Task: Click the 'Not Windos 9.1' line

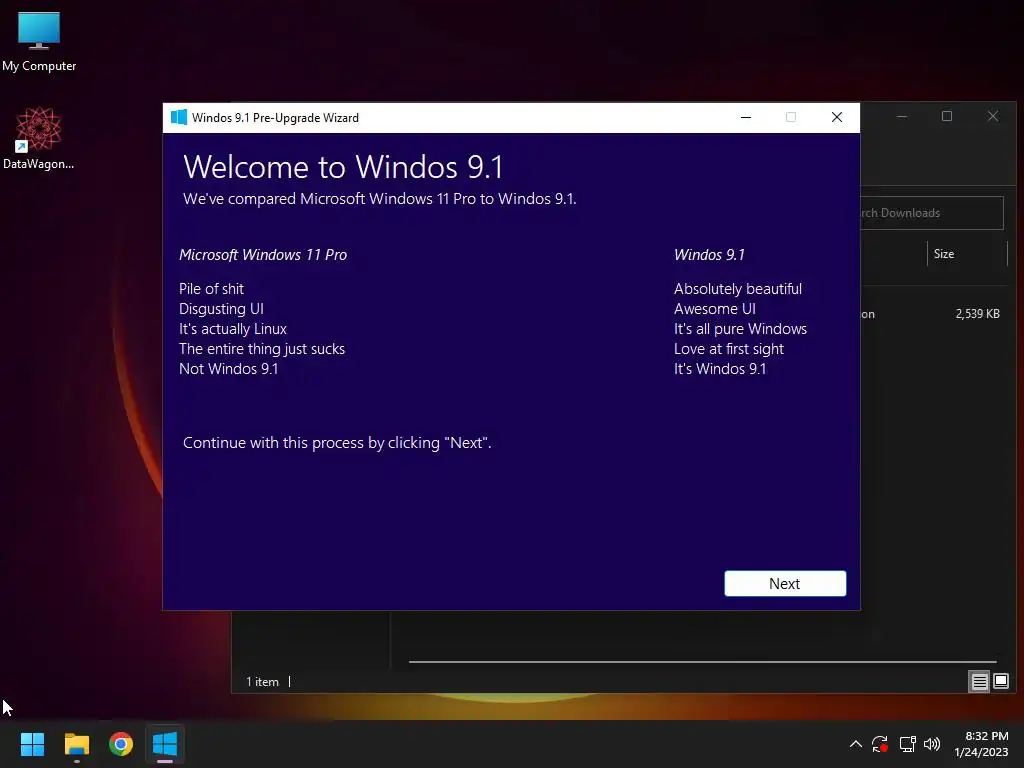Action: coord(229,369)
